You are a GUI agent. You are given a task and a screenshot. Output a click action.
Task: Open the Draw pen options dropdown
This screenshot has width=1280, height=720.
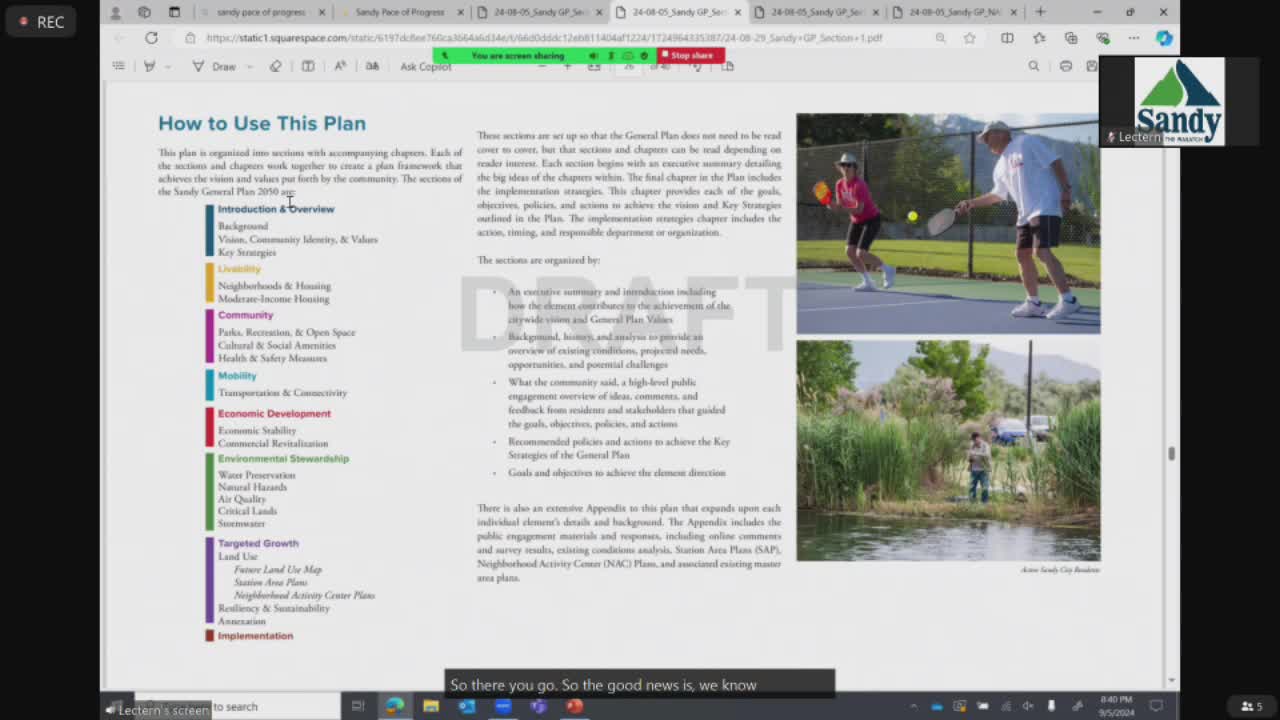pos(249,66)
